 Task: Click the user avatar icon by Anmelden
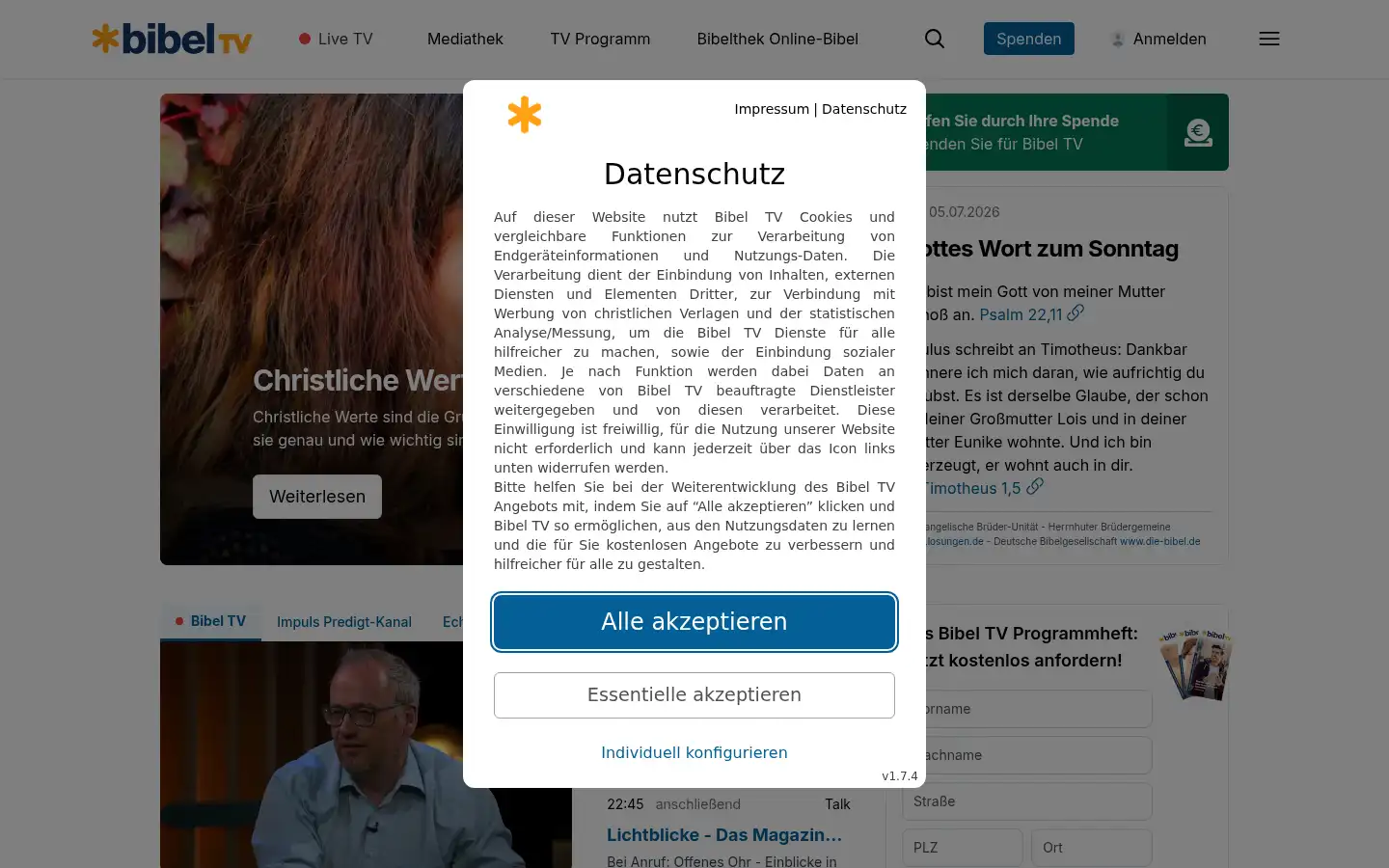click(x=1118, y=40)
